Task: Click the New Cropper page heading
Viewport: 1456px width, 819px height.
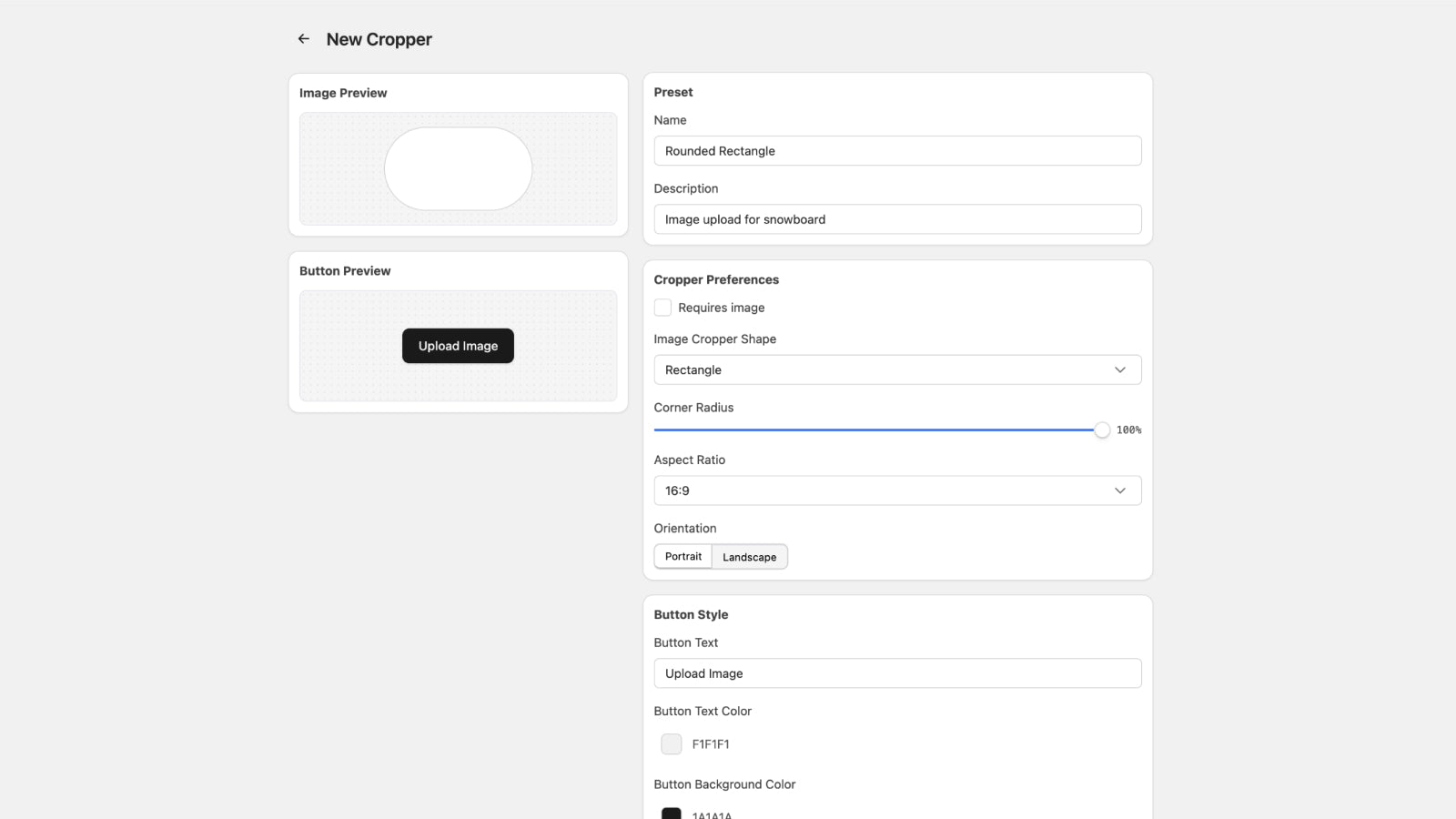Action: (379, 39)
